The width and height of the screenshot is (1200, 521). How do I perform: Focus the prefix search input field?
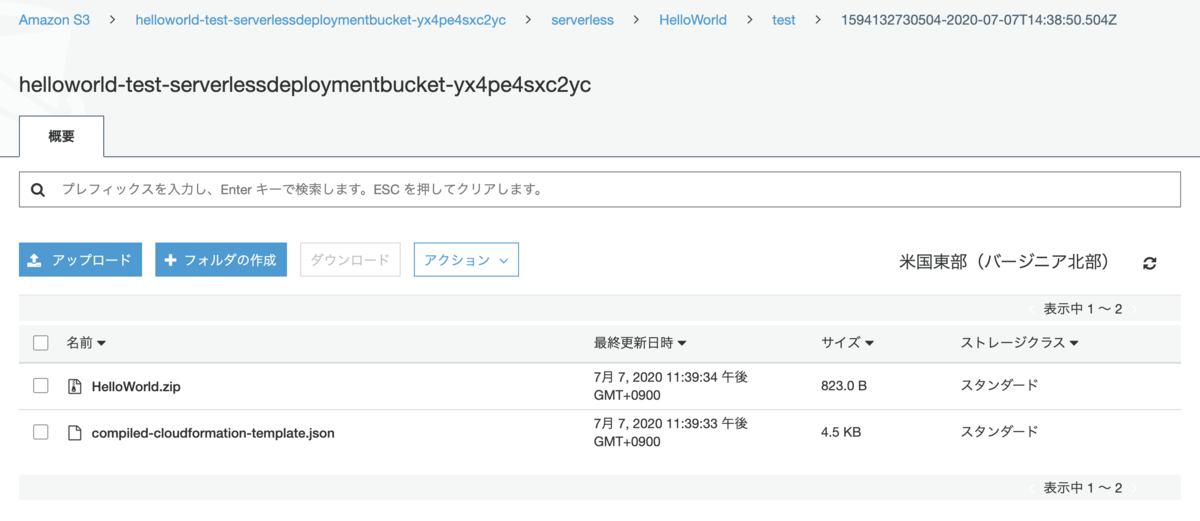click(600, 189)
